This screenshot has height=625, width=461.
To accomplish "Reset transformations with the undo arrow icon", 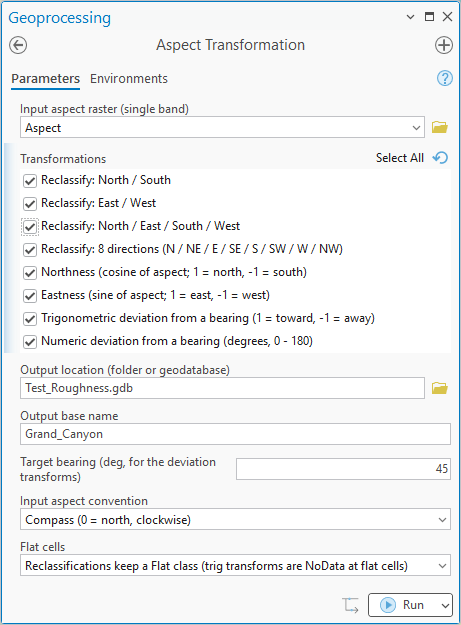I will [440, 158].
